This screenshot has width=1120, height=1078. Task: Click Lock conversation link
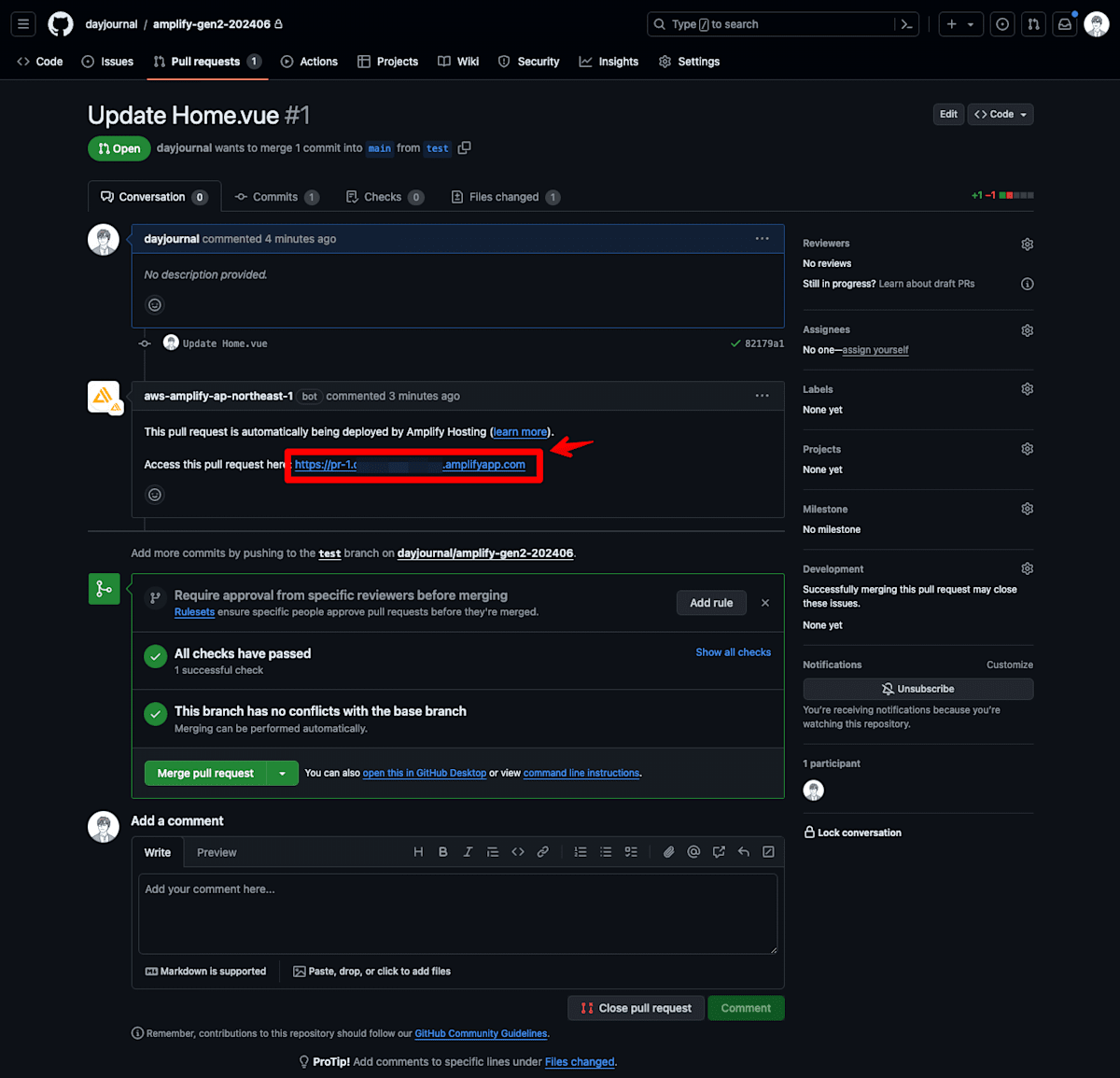pyautogui.click(x=852, y=833)
